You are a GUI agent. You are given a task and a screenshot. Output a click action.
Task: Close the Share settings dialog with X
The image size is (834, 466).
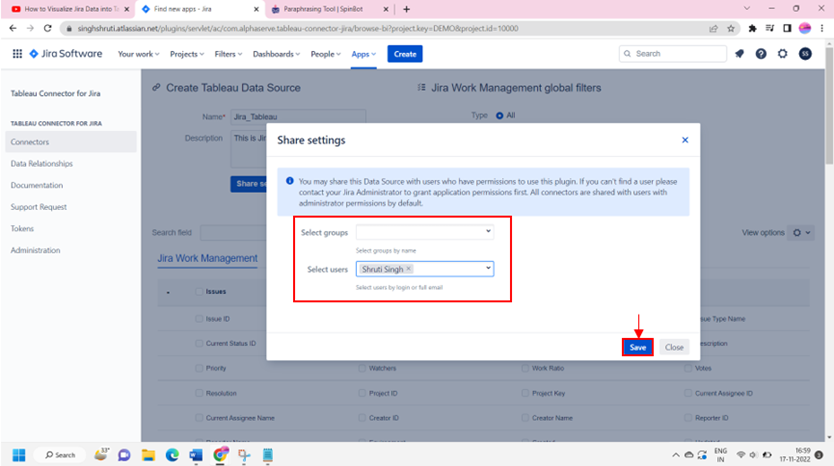(685, 140)
